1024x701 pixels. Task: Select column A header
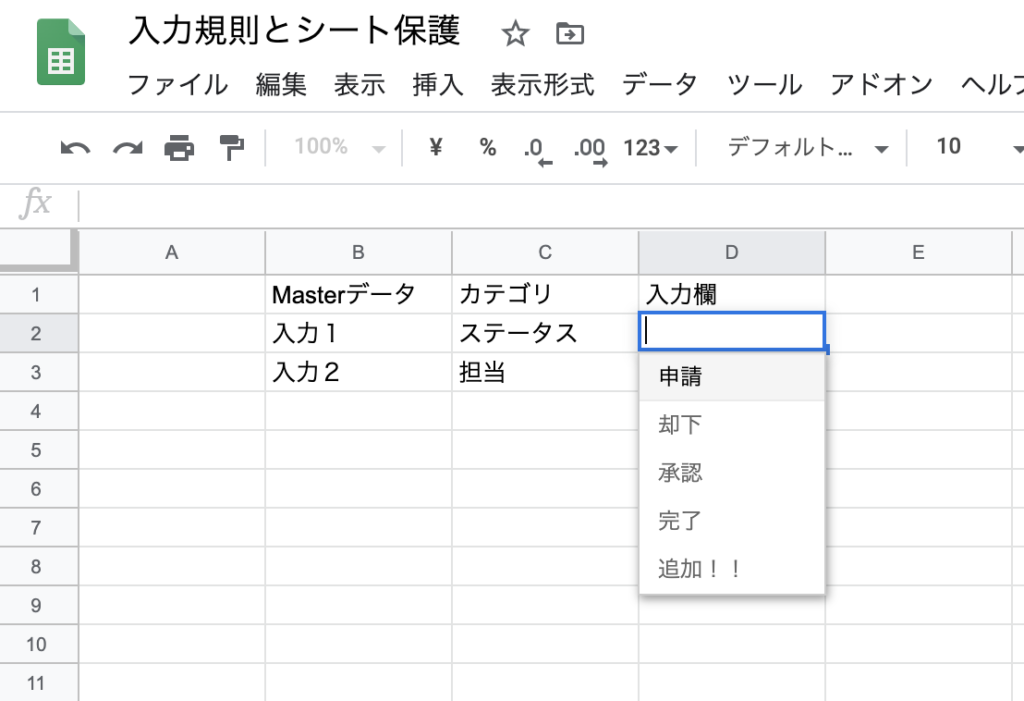point(172,252)
